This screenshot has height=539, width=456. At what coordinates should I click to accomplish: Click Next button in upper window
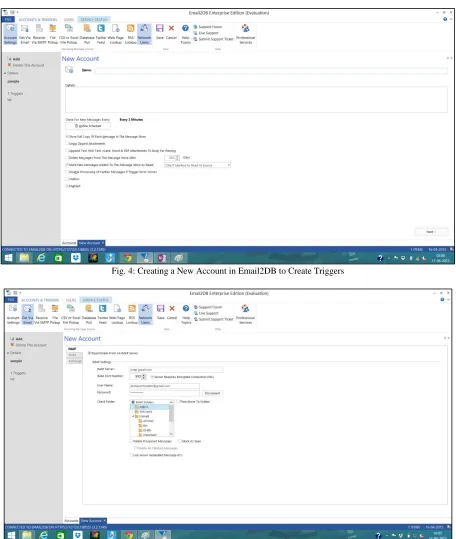coord(431,232)
